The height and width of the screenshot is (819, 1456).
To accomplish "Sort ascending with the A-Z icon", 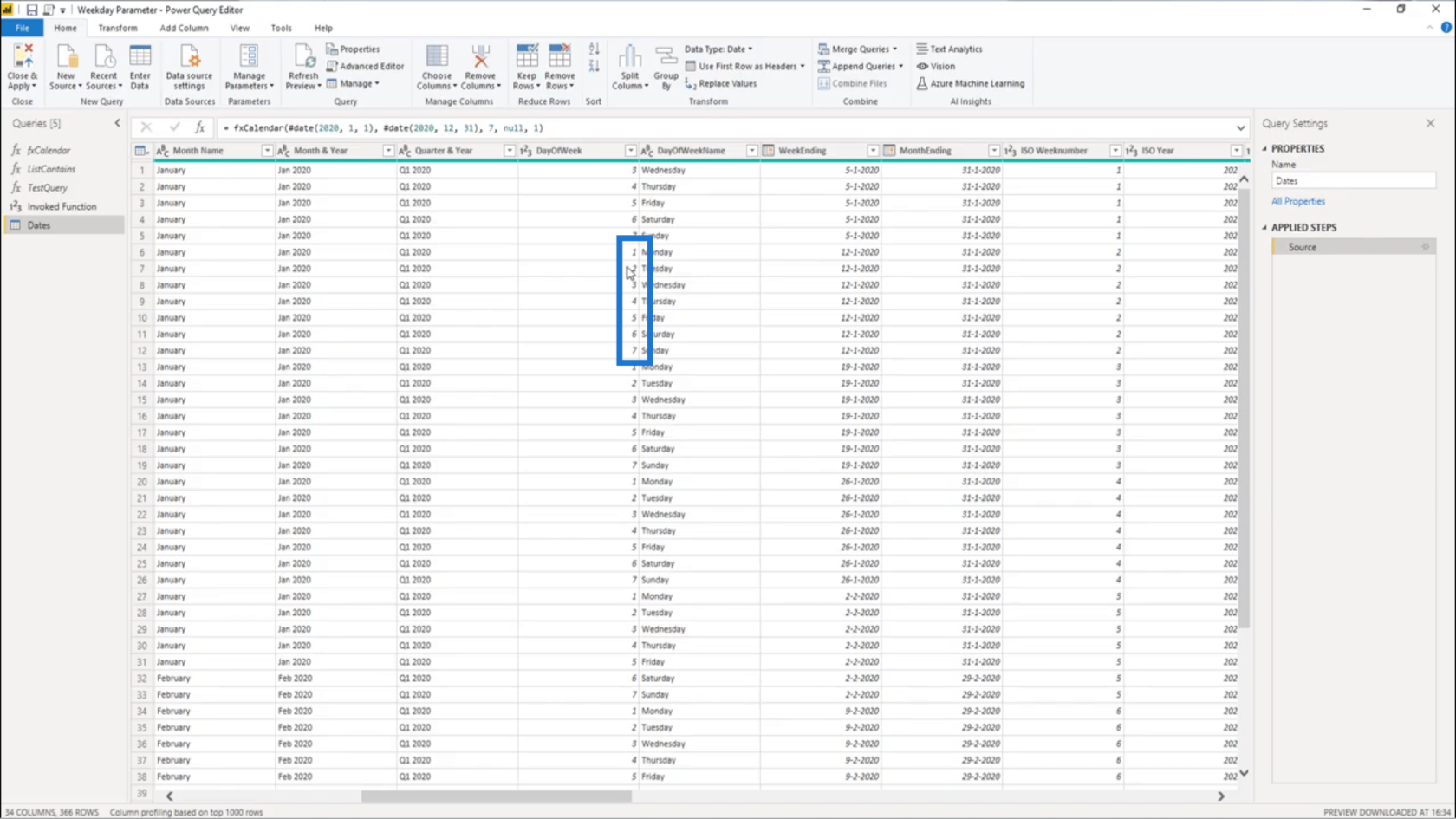I will click(x=594, y=49).
